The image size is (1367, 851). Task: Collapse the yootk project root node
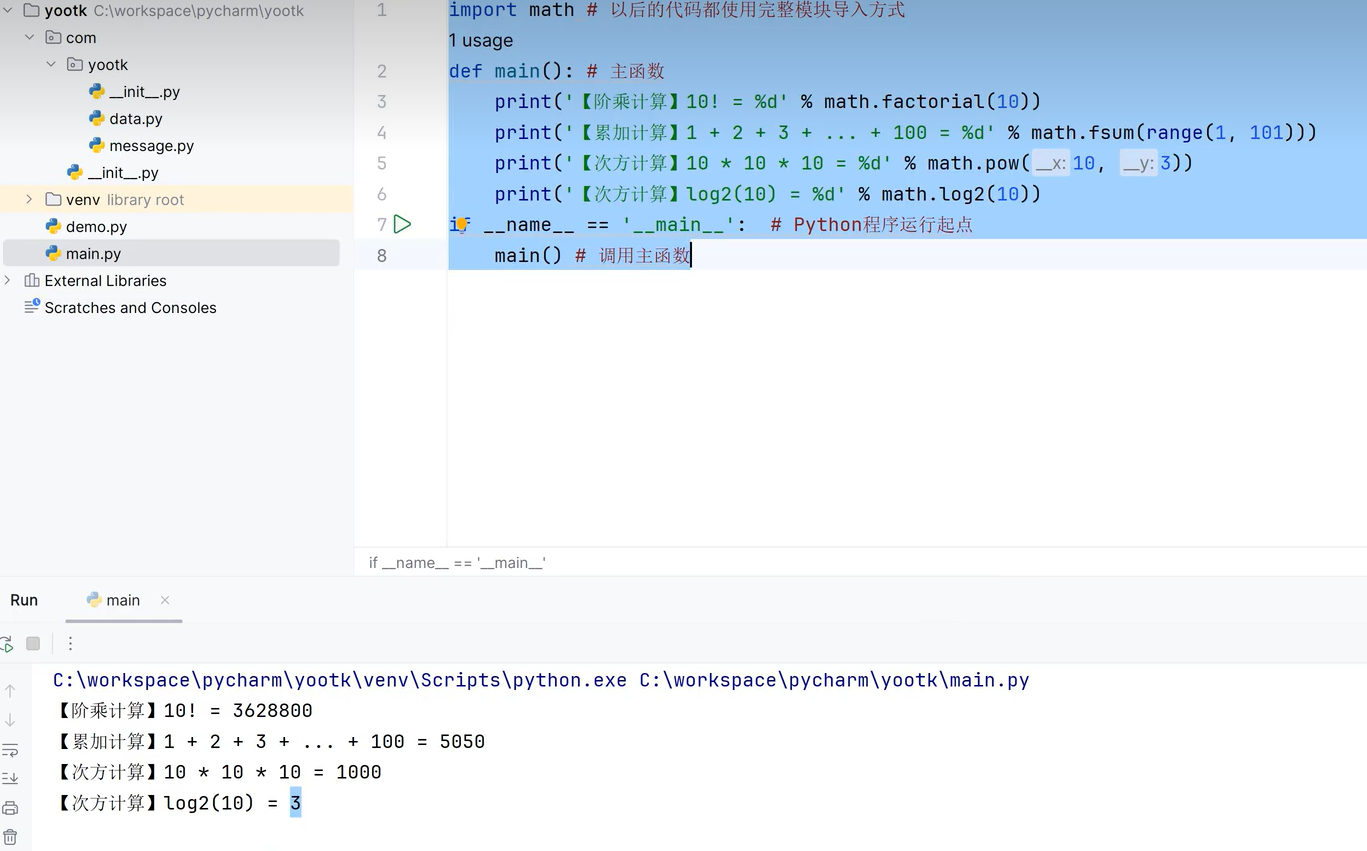coord(8,11)
